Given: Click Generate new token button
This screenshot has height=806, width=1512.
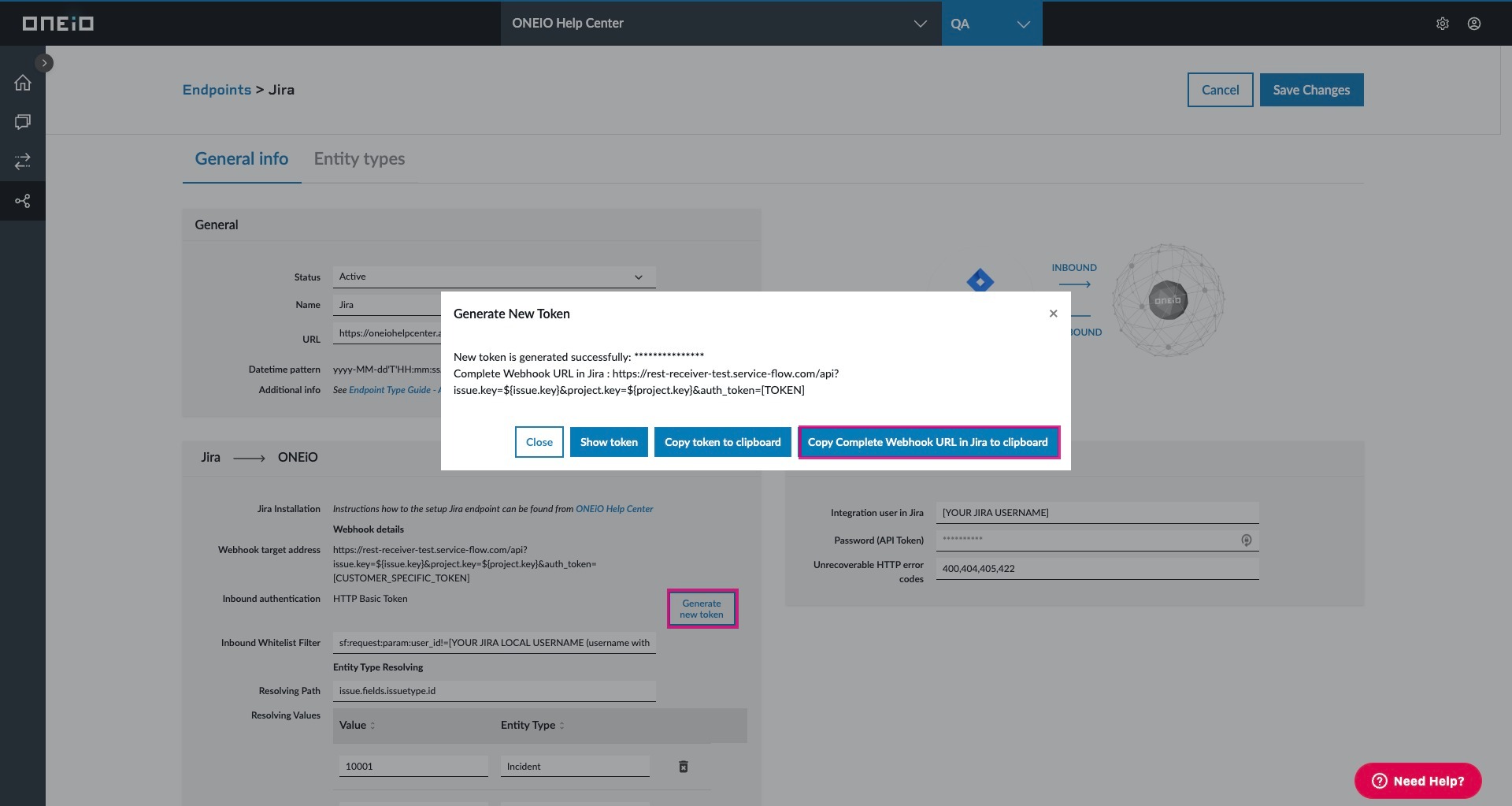Looking at the screenshot, I should click(702, 609).
